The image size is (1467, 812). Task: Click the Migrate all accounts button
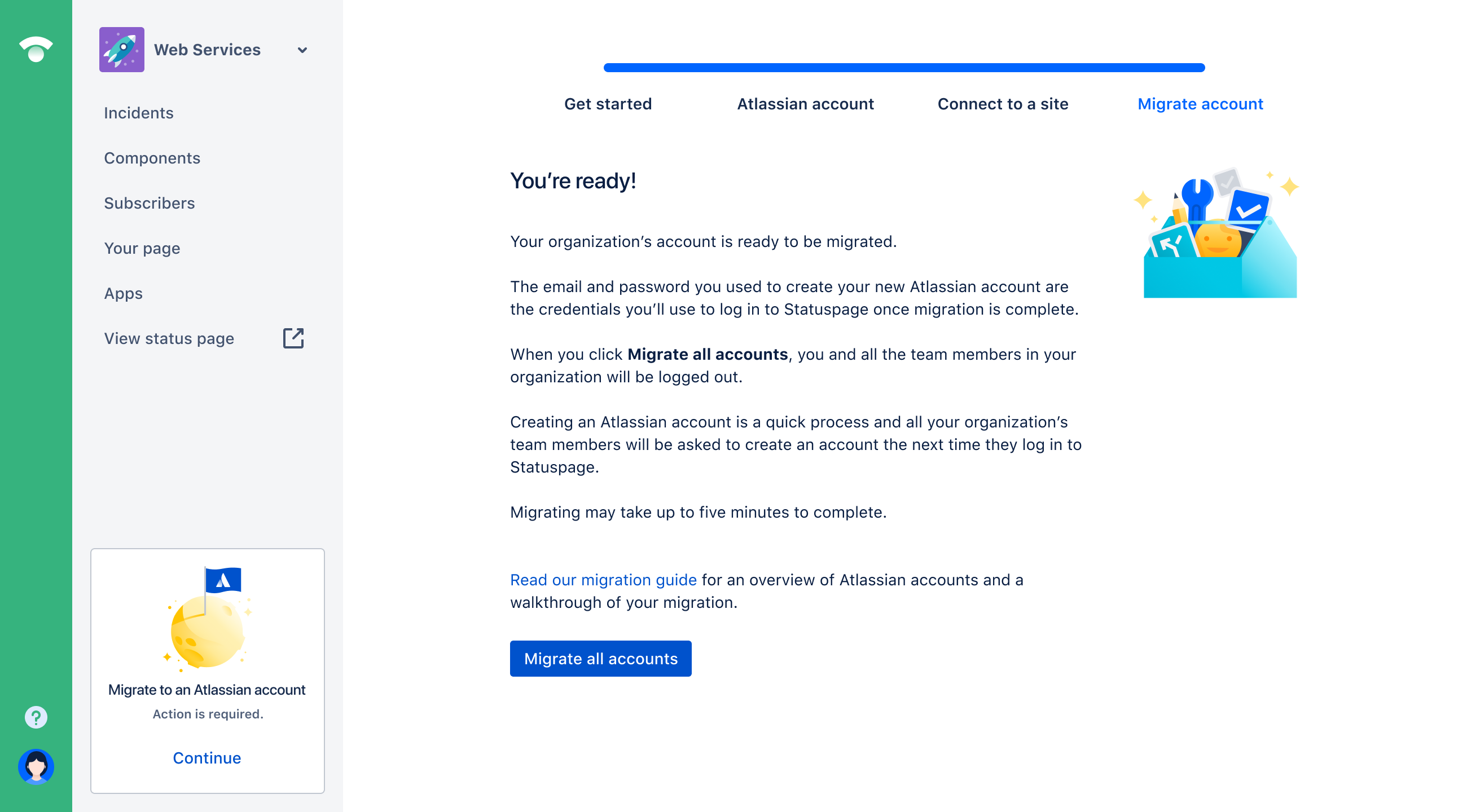(x=600, y=658)
